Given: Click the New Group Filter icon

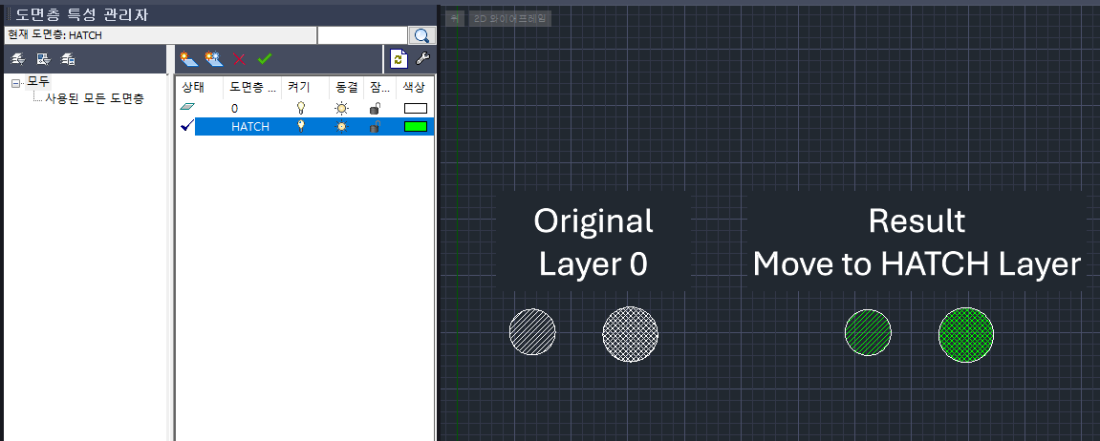Looking at the screenshot, I should tap(43, 59).
